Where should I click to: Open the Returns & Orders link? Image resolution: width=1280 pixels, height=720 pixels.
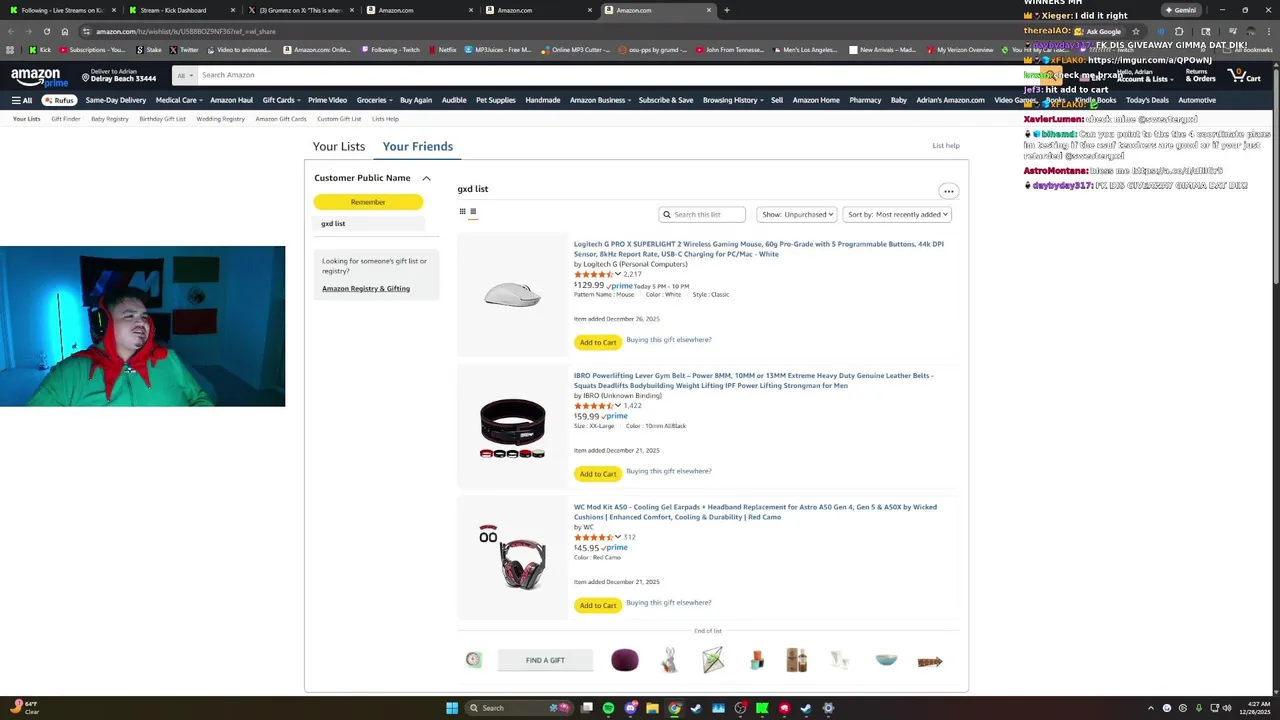[x=1200, y=76]
